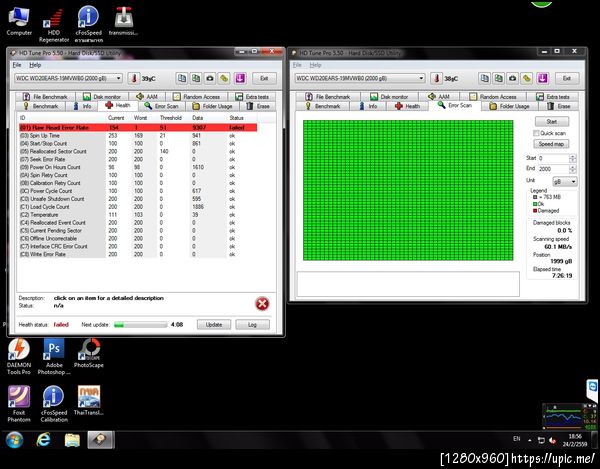Show hidden system tray icons arrow

pyautogui.click(x=530, y=440)
